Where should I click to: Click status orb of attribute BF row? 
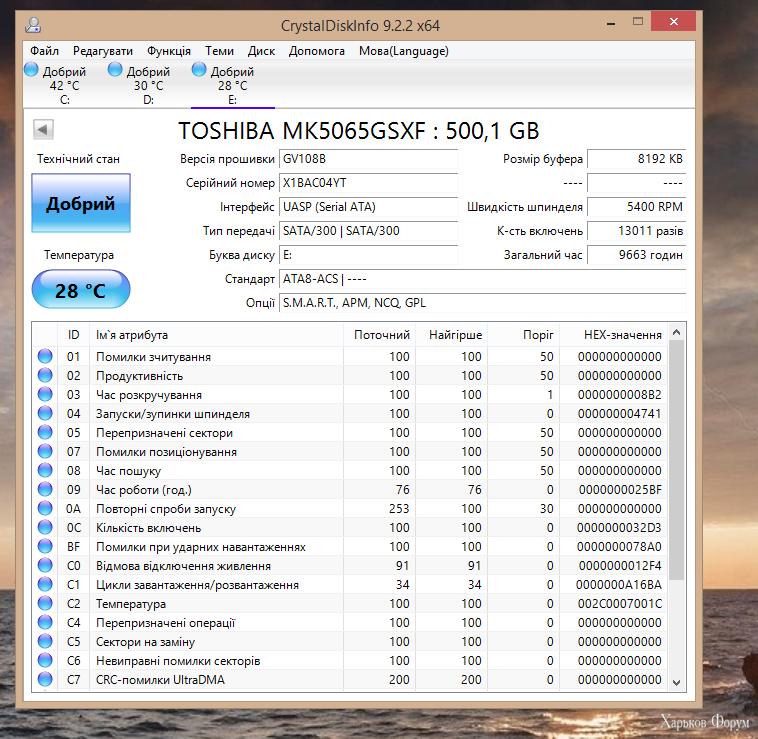(45, 546)
